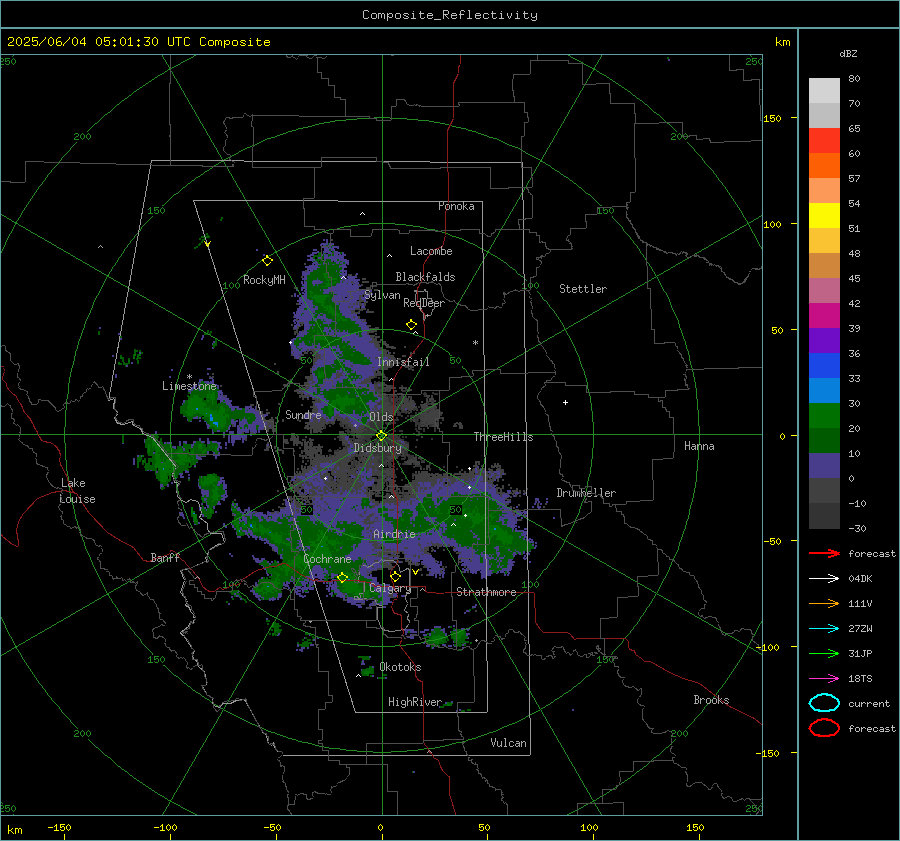This screenshot has height=841, width=900.
Task: Click the 04DK legend label
Action: click(860, 578)
